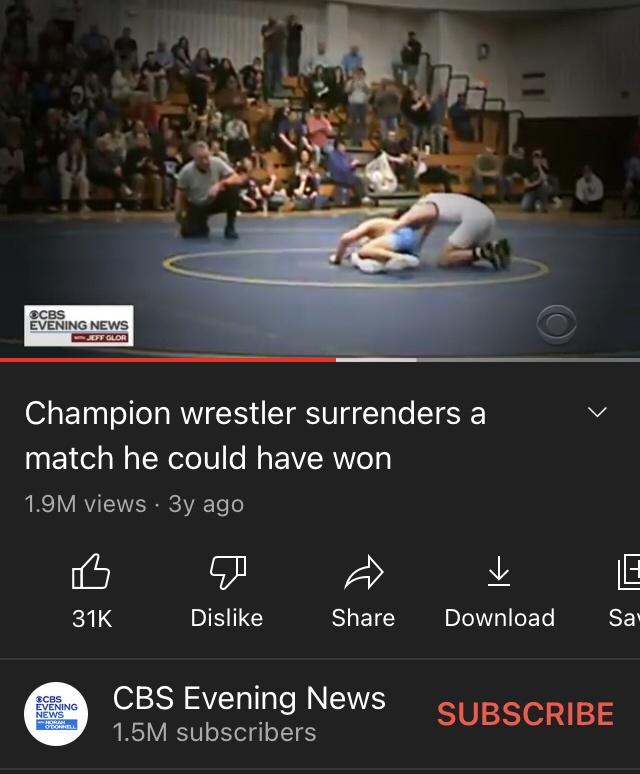Tap the CBS eye watermark on video
The width and height of the screenshot is (640, 774).
click(x=556, y=324)
